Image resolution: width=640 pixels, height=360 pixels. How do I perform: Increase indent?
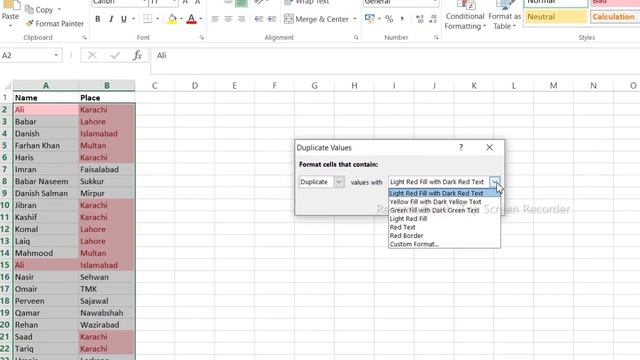point(271,19)
